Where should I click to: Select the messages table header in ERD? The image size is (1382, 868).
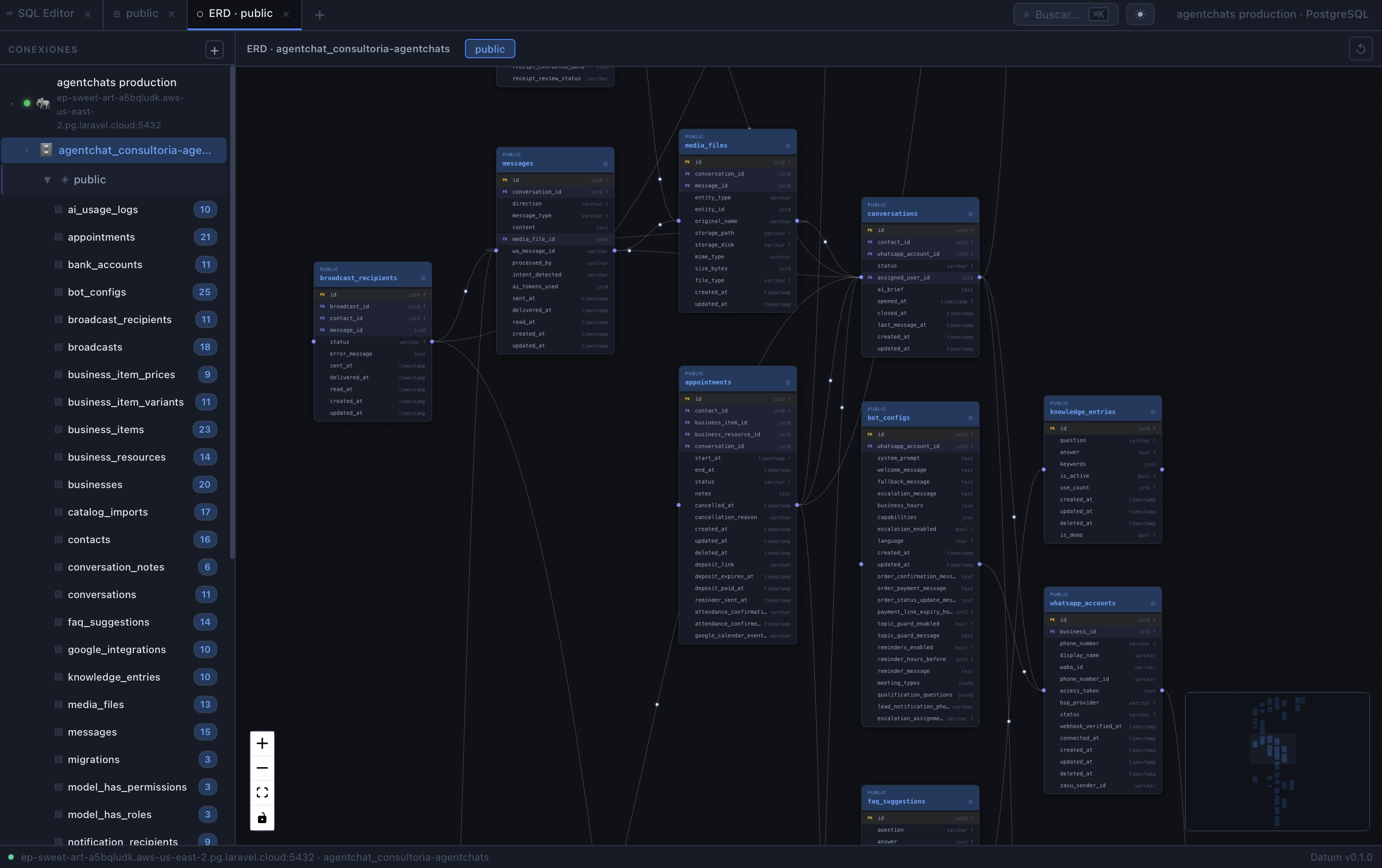click(x=555, y=159)
